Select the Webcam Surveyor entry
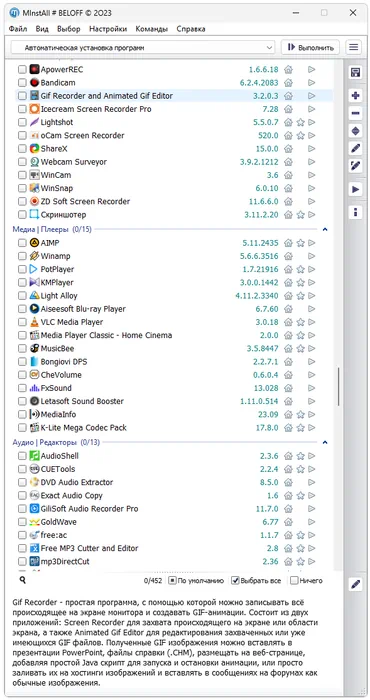Screen dimensions: 370x700 pyautogui.click(x=174, y=162)
